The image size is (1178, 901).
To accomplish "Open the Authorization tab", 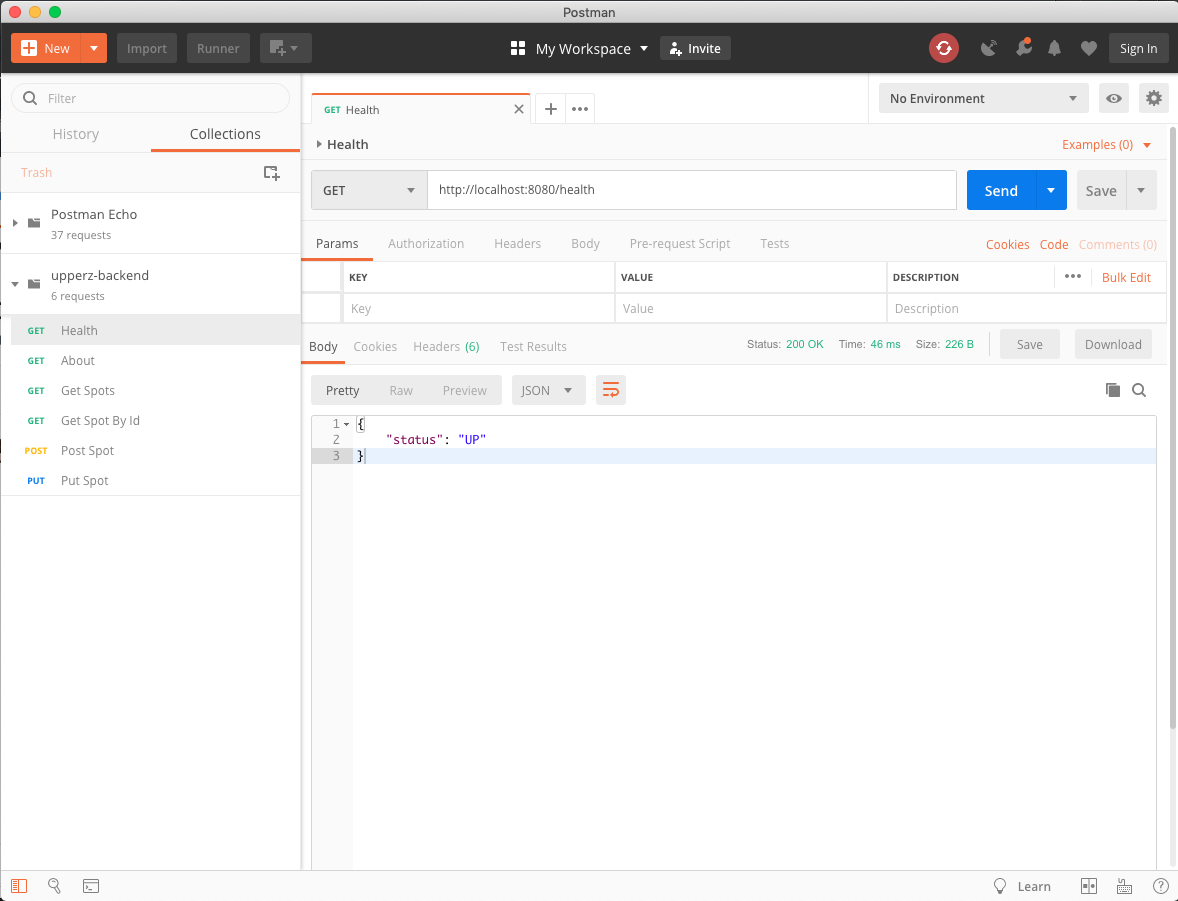I will click(426, 243).
